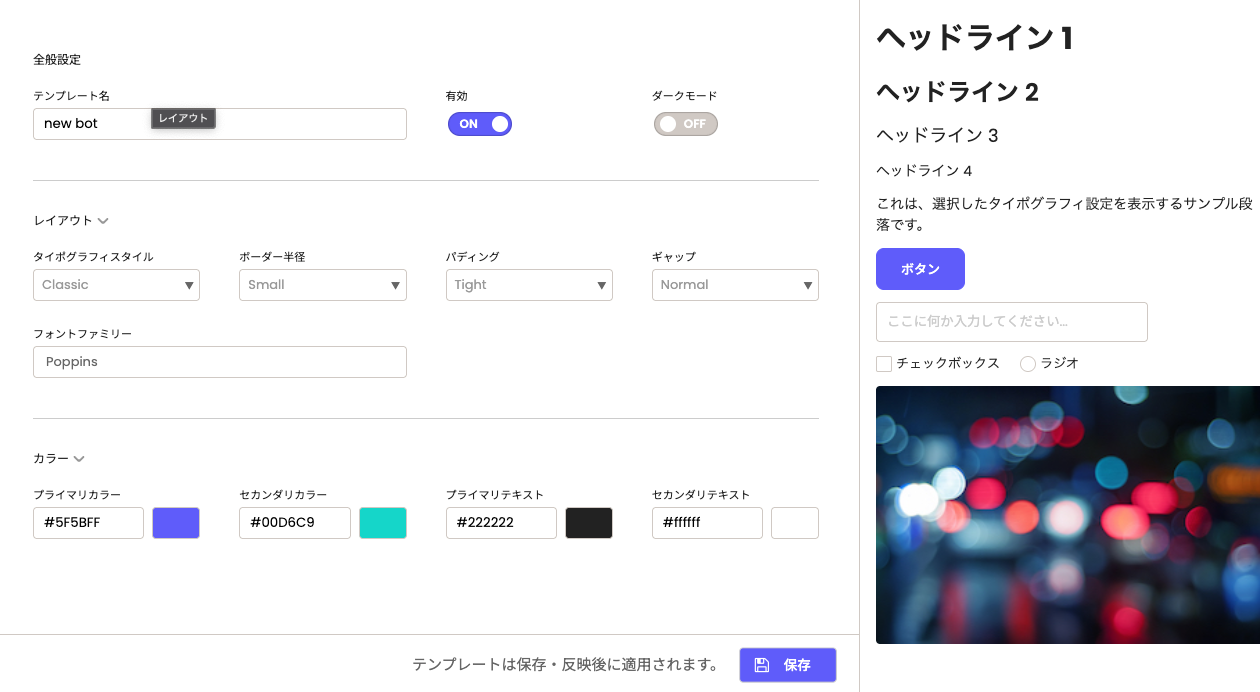Click the bokeh lights preview image
This screenshot has width=1260, height=692.
(x=1067, y=515)
